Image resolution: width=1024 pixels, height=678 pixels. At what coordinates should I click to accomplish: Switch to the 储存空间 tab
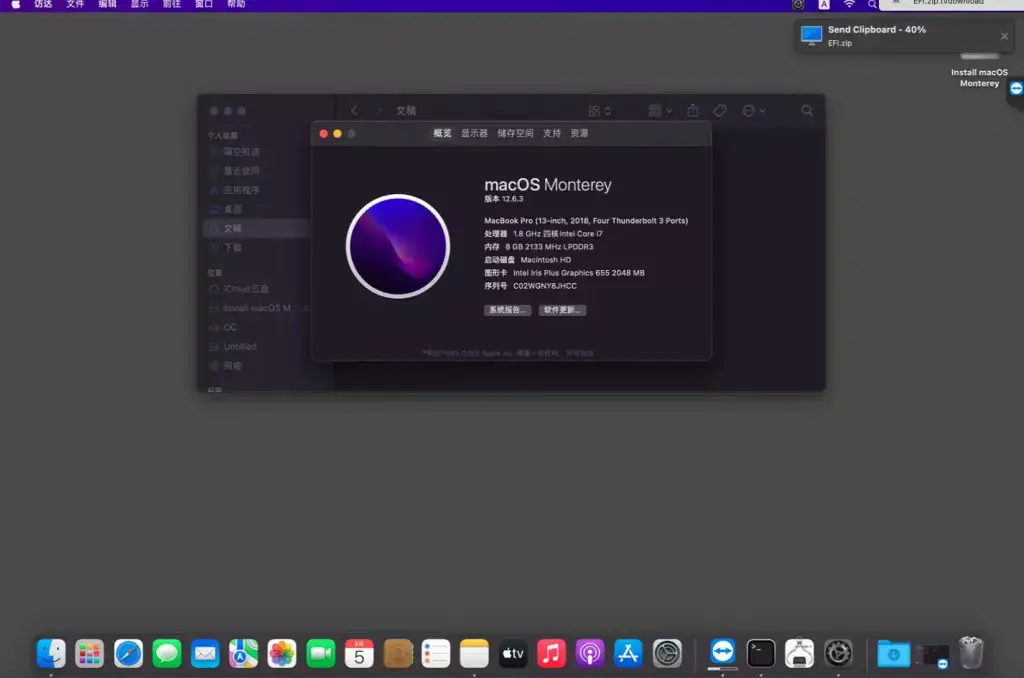[515, 133]
